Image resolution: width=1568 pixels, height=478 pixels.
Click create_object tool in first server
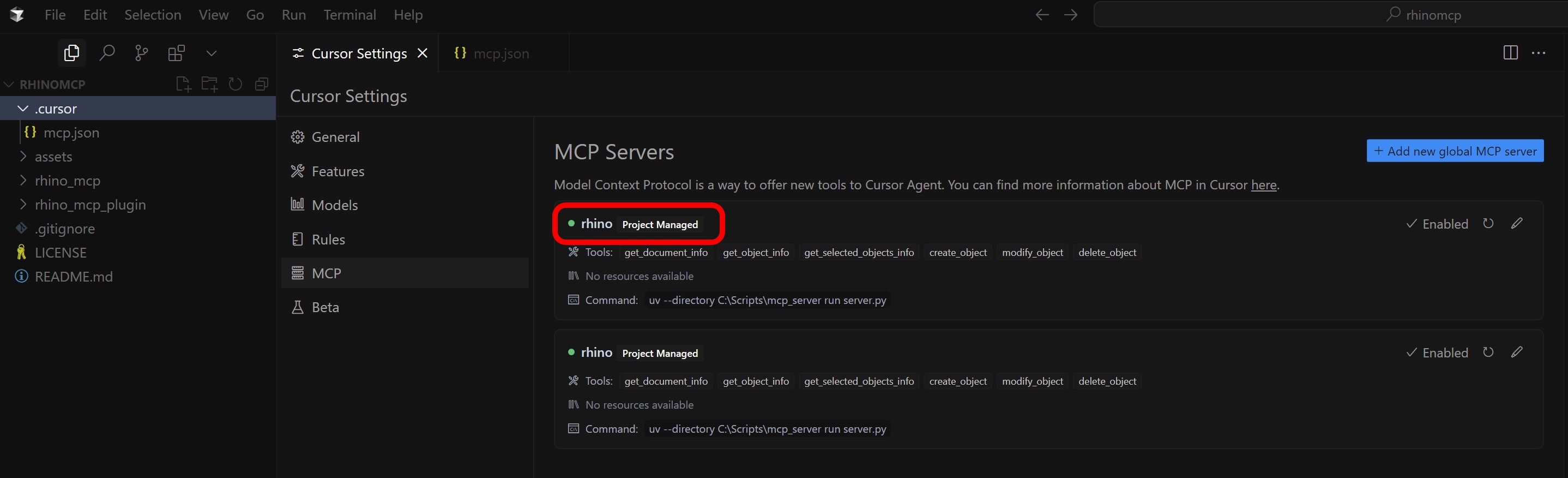click(x=957, y=252)
